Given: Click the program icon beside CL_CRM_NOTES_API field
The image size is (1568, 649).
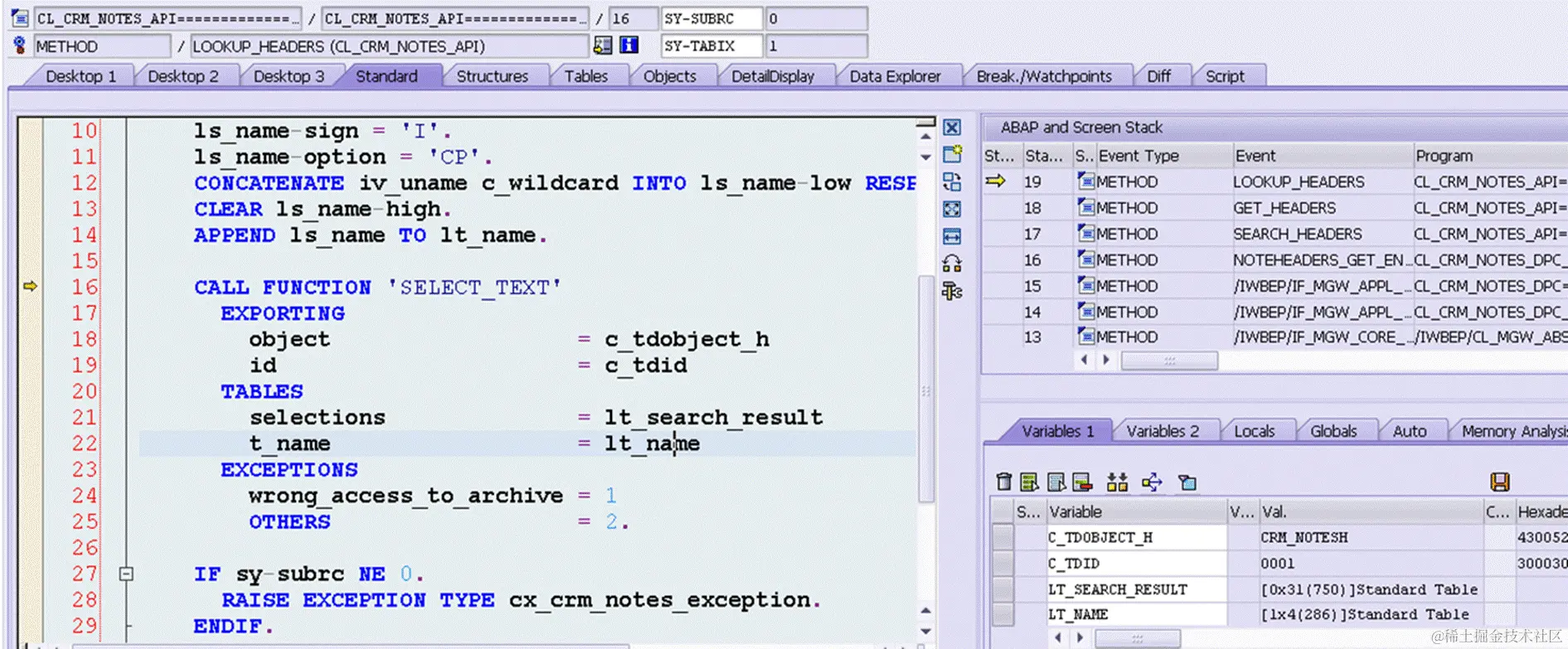Looking at the screenshot, I should click(x=20, y=18).
